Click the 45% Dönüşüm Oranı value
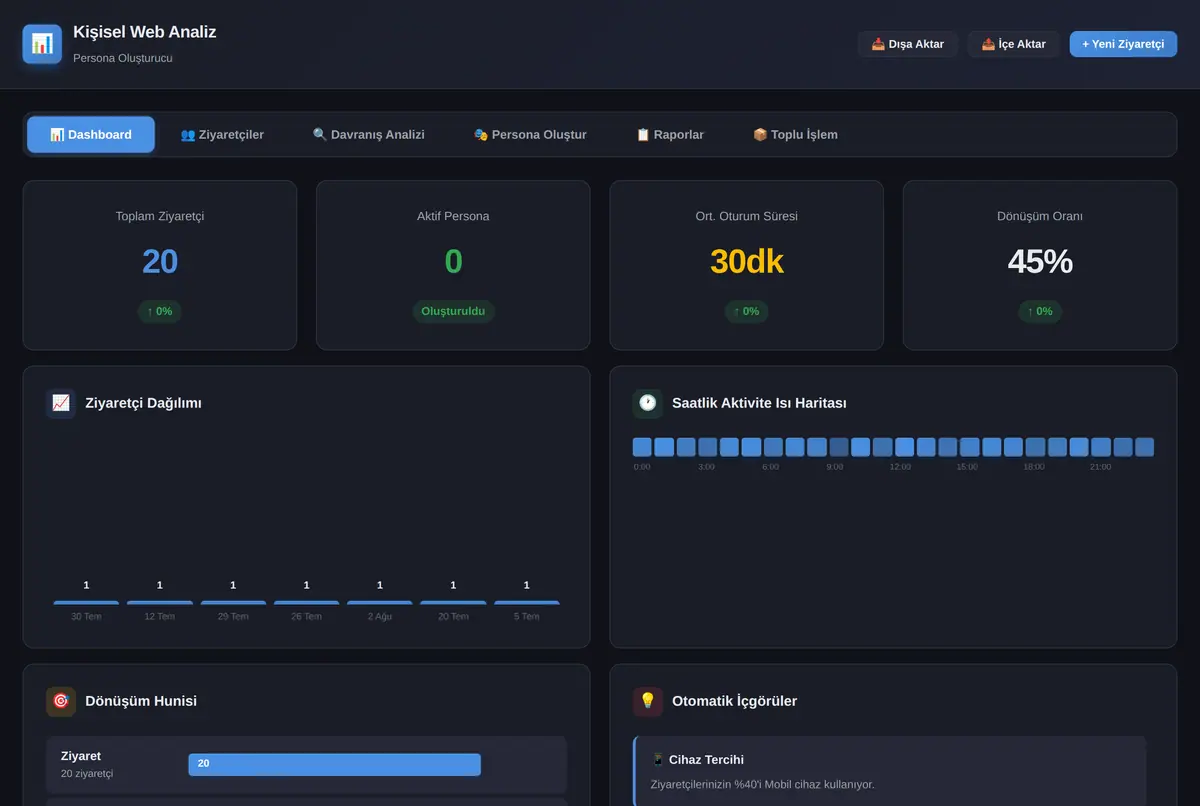Viewport: 1200px width, 806px height. click(x=1040, y=262)
